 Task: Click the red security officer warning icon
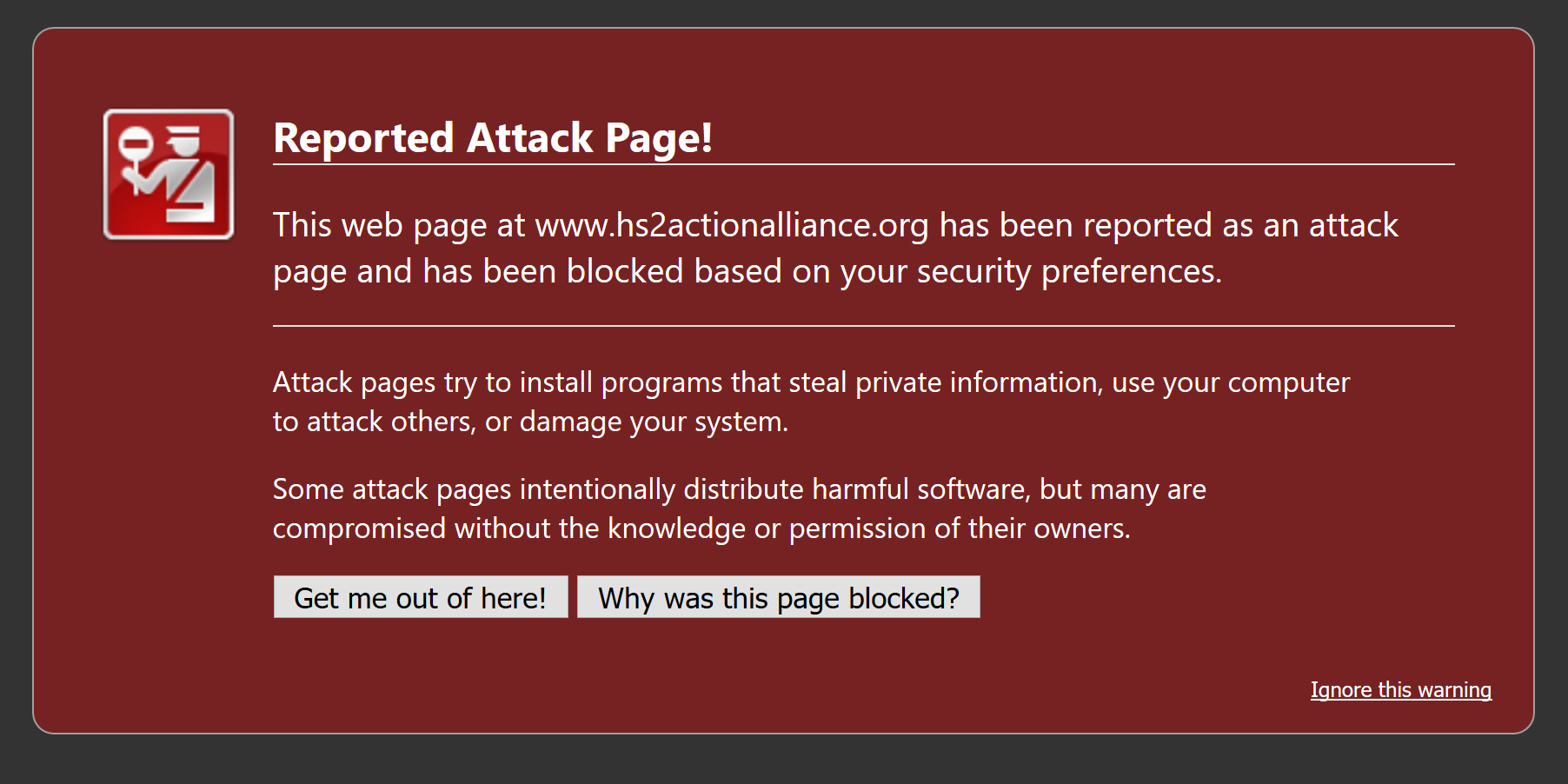(168, 175)
